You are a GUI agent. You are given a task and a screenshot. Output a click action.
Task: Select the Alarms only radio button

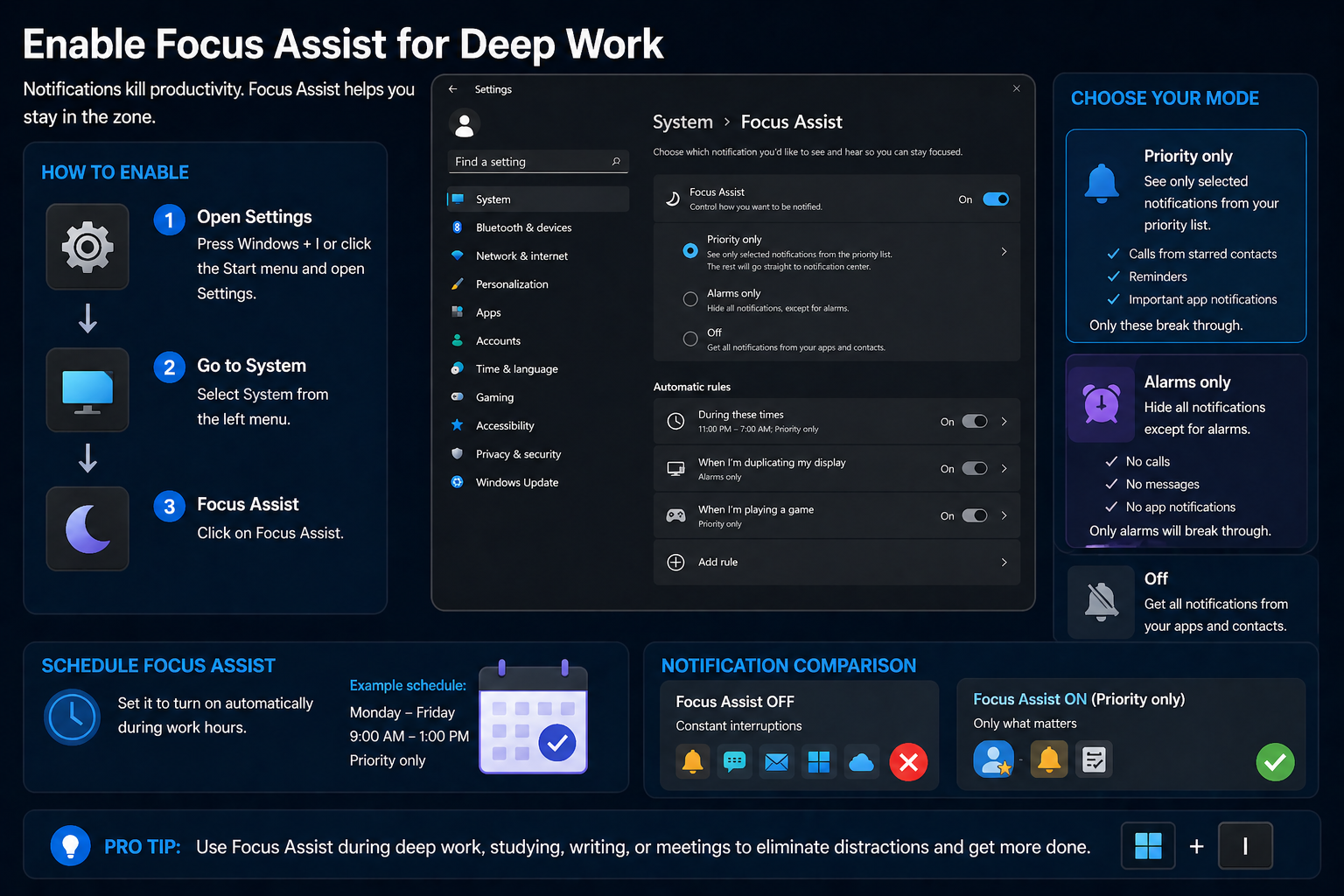[x=690, y=299]
